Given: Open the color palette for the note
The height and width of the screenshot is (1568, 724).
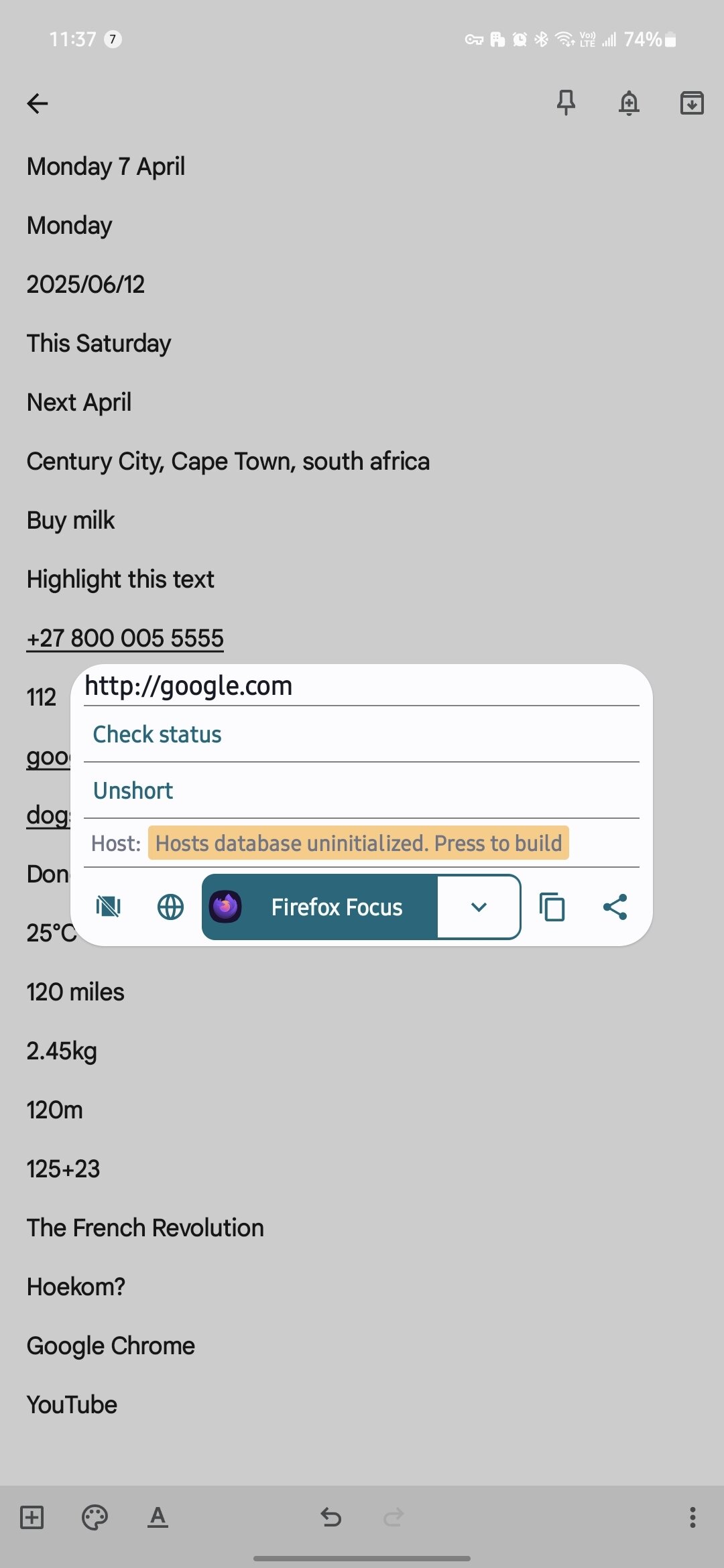Looking at the screenshot, I should click(x=95, y=1517).
